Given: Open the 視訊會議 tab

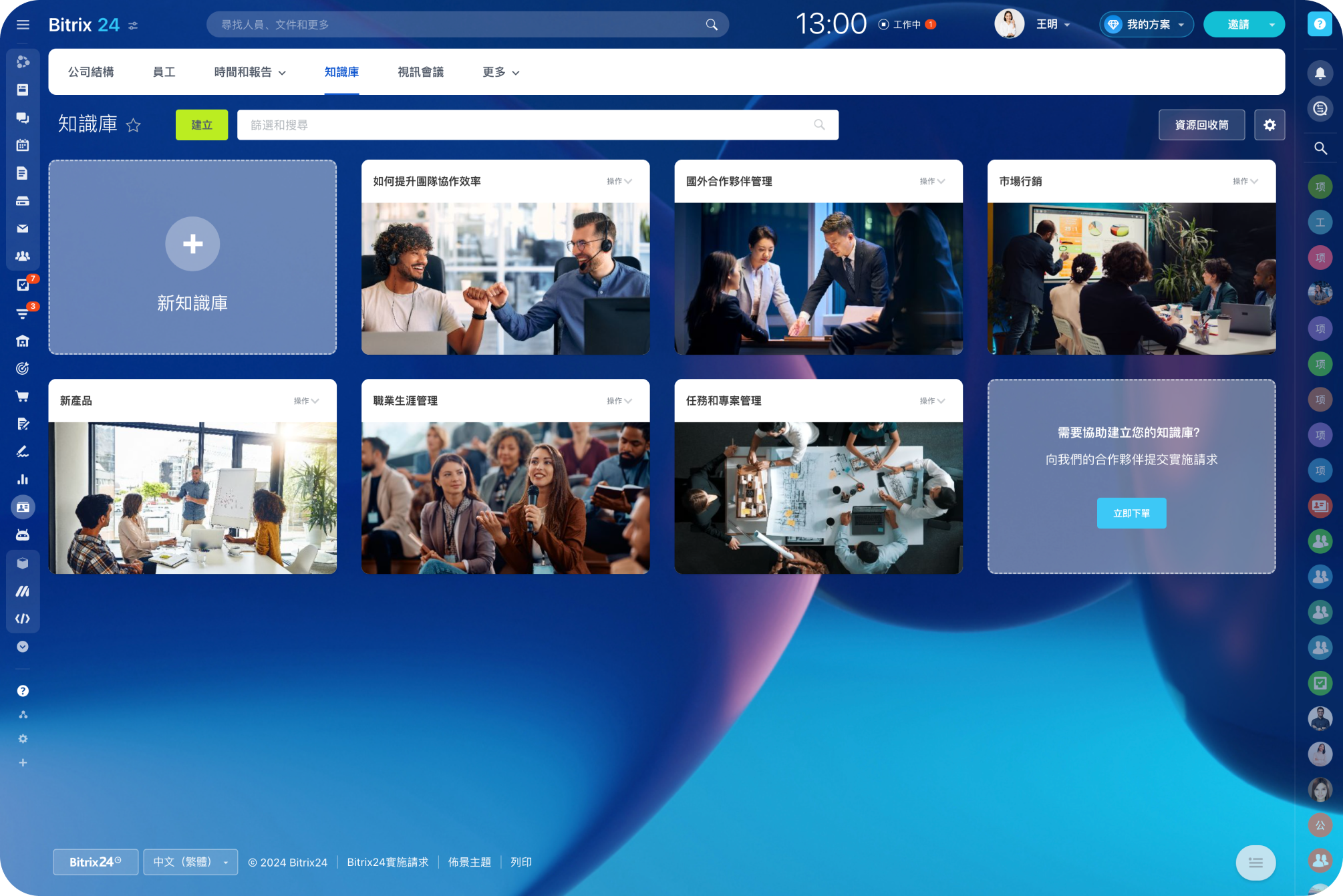Looking at the screenshot, I should coord(420,72).
